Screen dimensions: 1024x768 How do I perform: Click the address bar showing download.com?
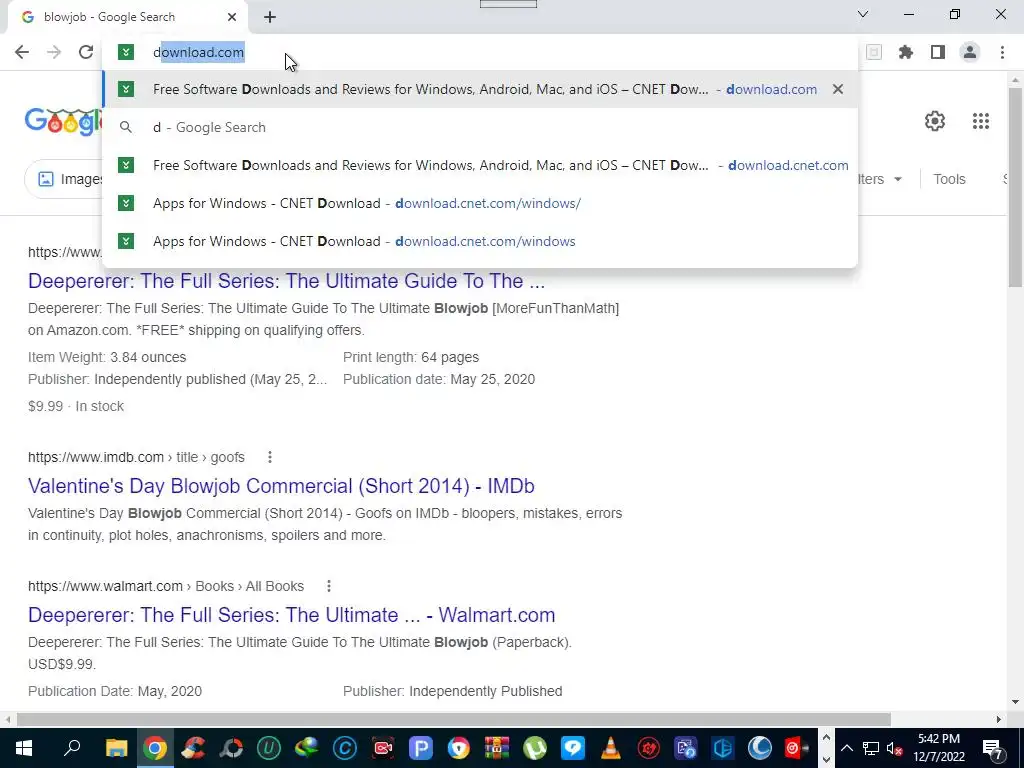(x=480, y=52)
